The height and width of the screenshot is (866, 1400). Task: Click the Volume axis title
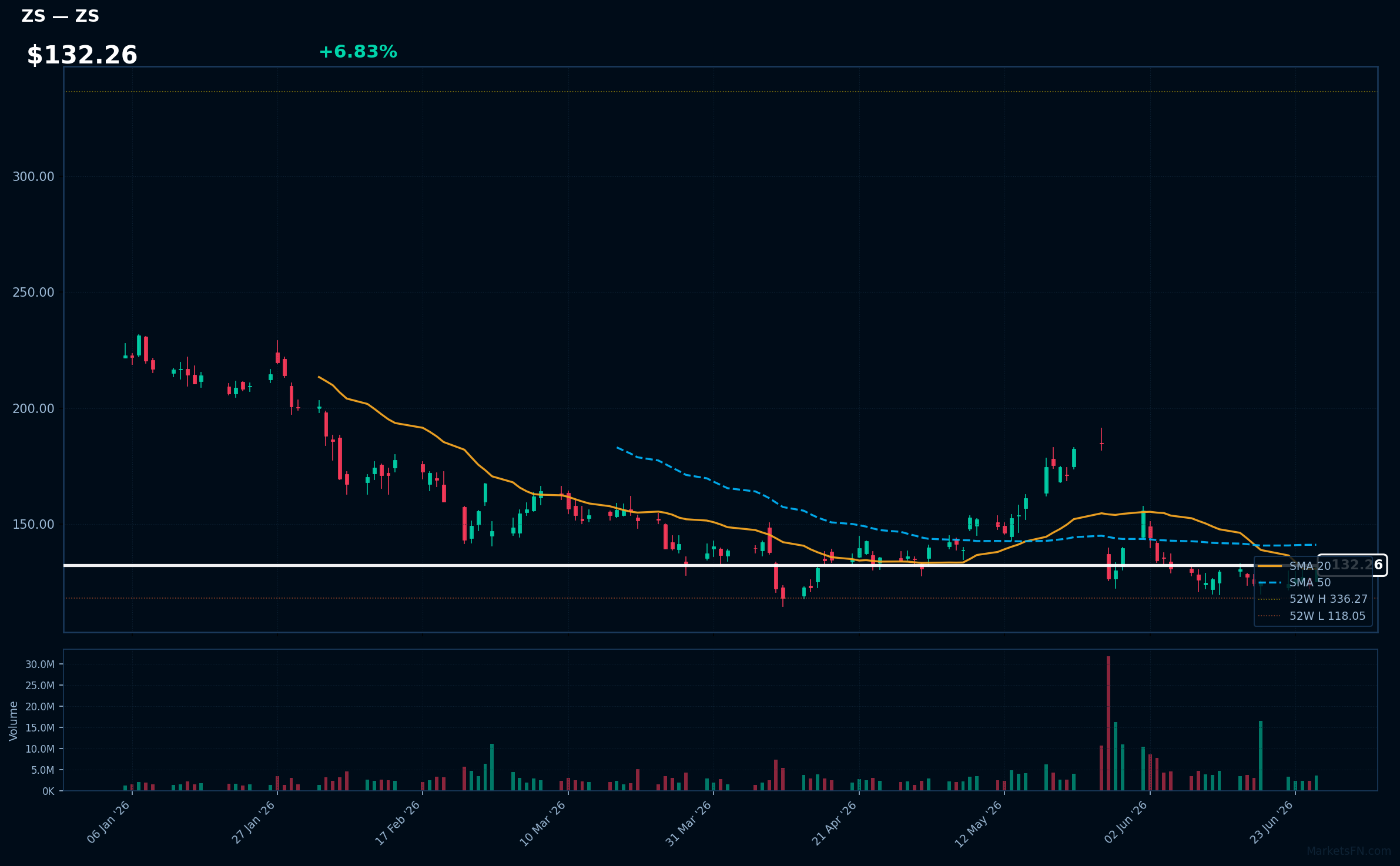point(13,721)
